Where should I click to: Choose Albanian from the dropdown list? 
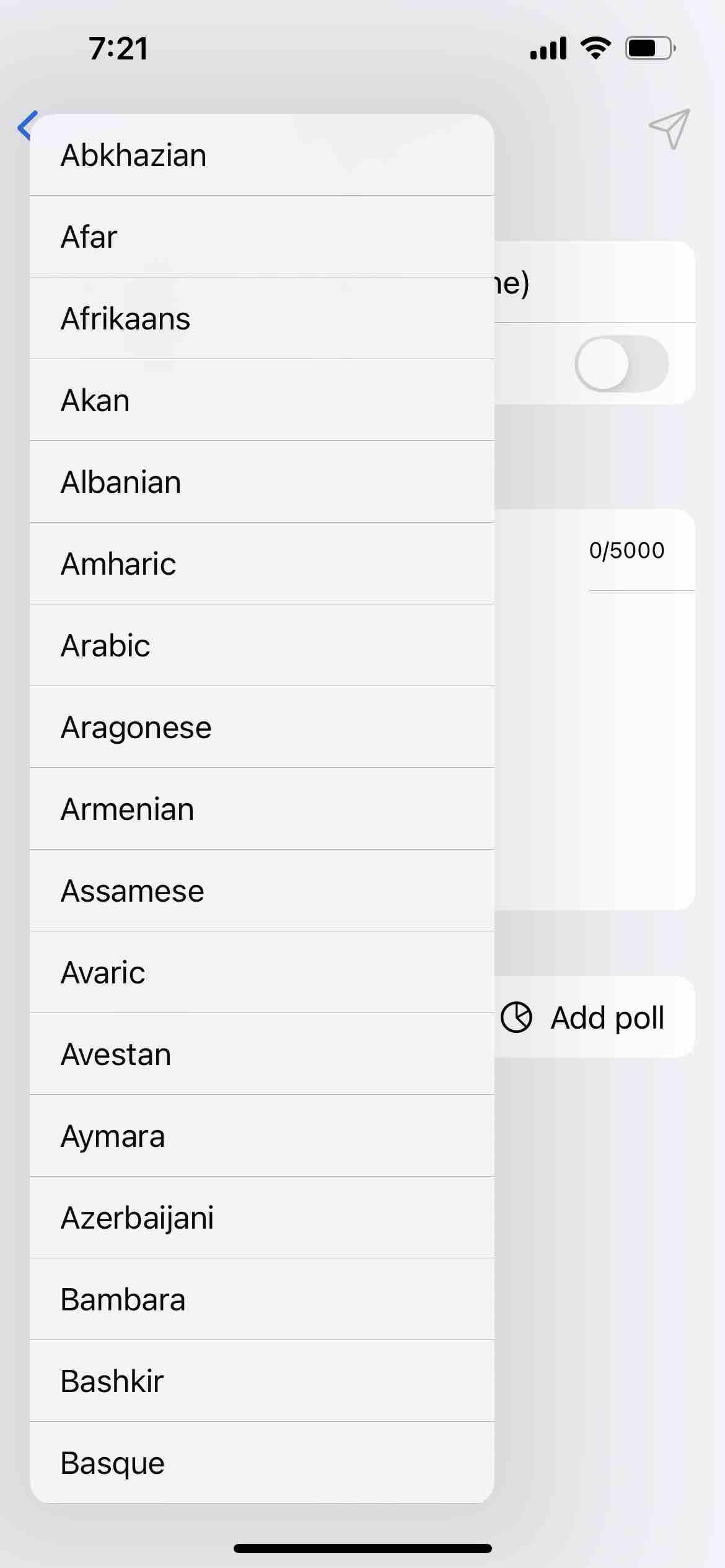[261, 482]
